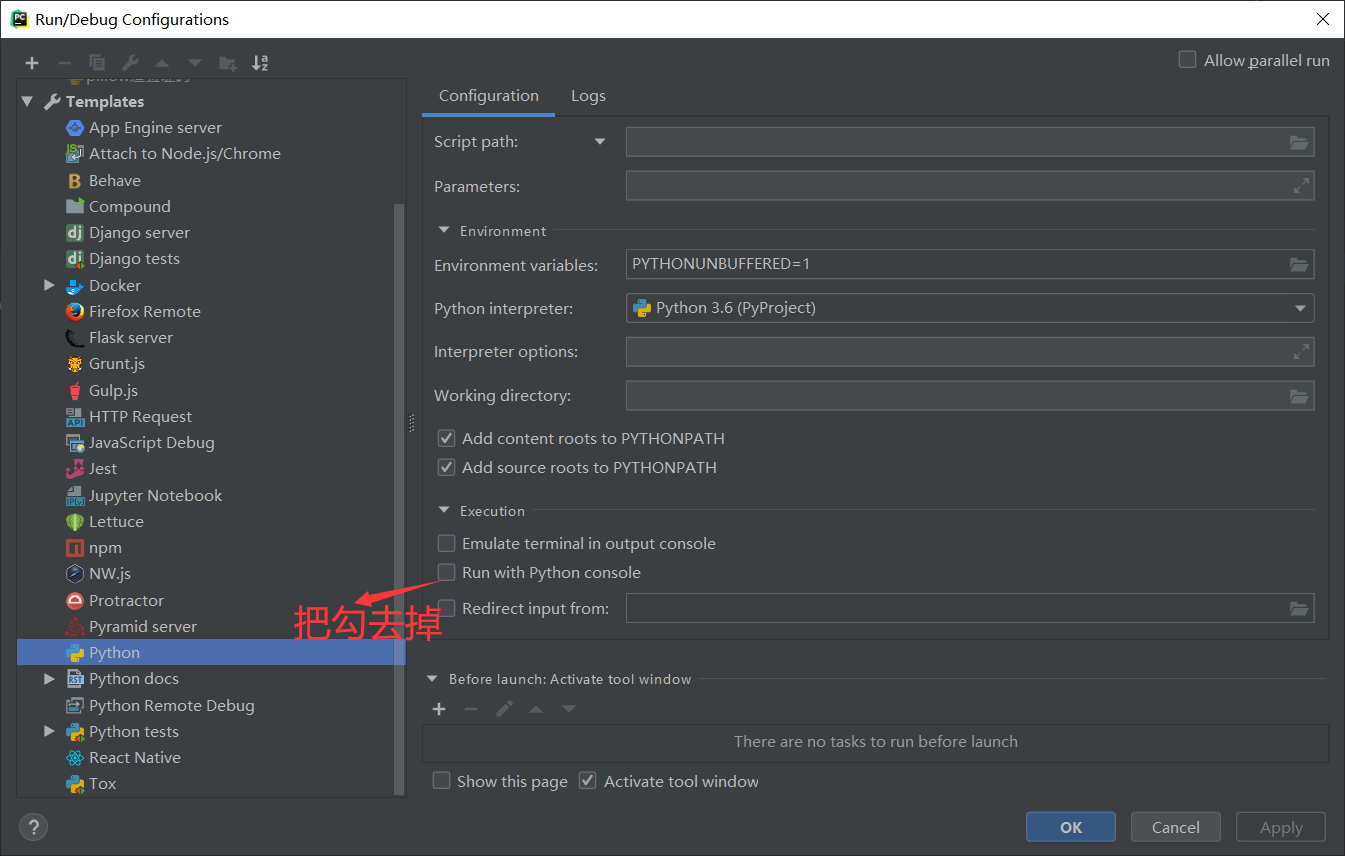This screenshot has width=1345, height=856.
Task: Select App Engine server template
Action: point(155,128)
